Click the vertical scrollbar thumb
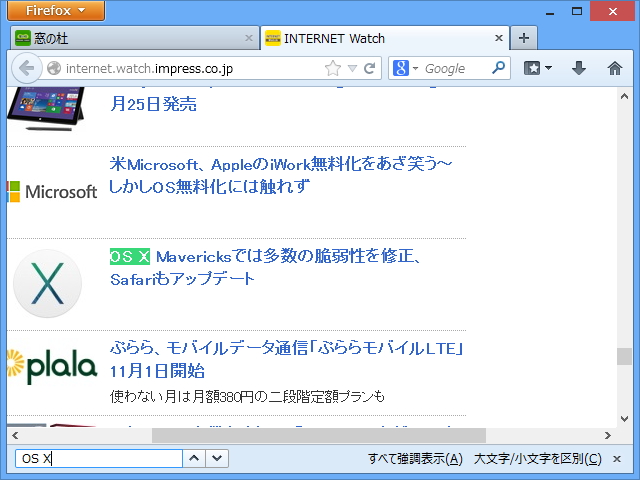Viewport: 640px width, 480px height. click(624, 356)
